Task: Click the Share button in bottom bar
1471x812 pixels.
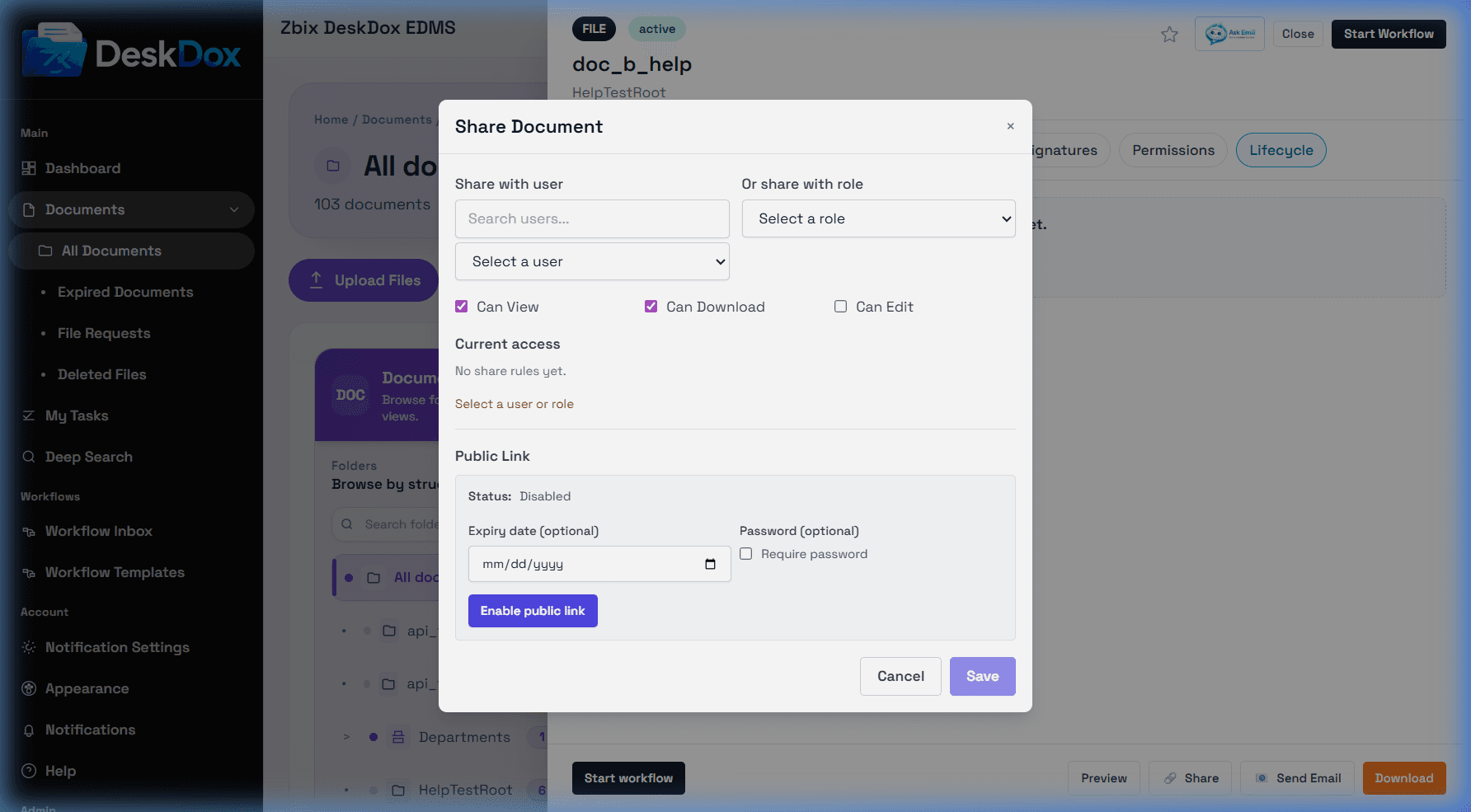Action: [x=1190, y=778]
